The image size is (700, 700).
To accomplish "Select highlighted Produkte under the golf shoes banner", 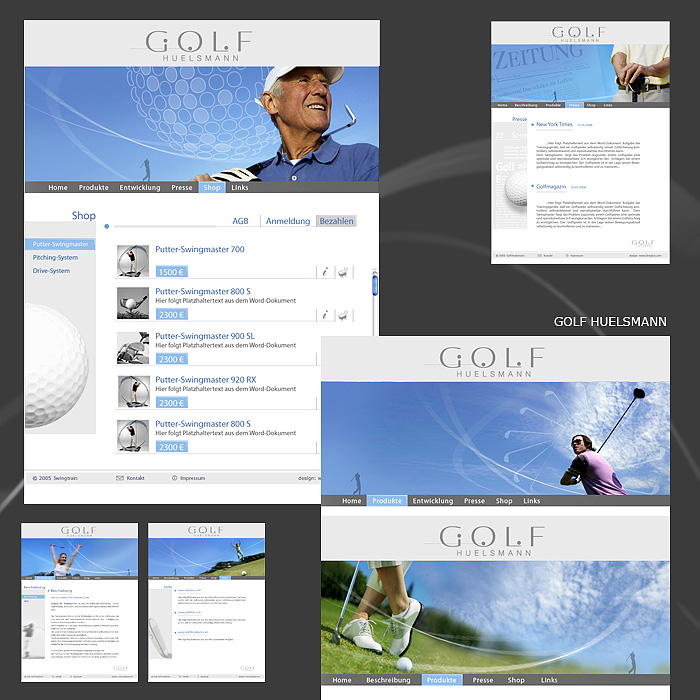I will [442, 680].
